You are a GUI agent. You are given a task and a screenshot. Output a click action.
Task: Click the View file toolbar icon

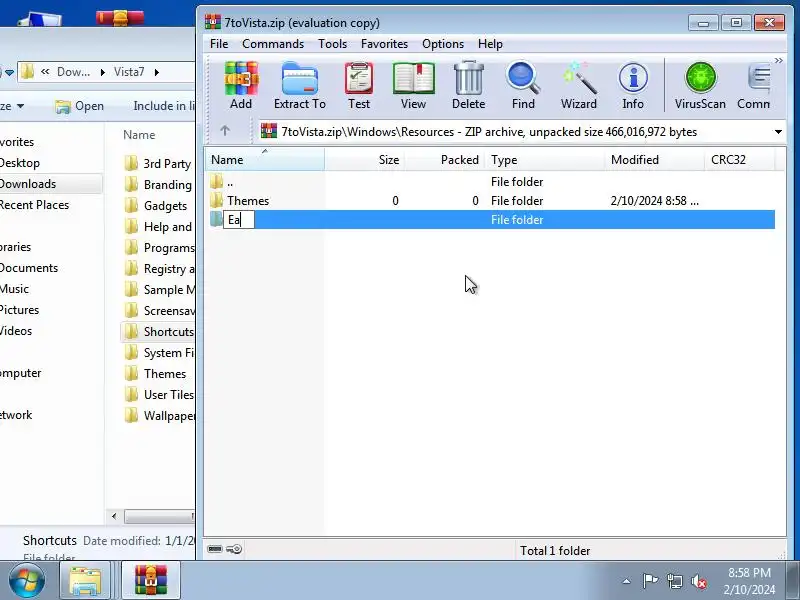[413, 86]
